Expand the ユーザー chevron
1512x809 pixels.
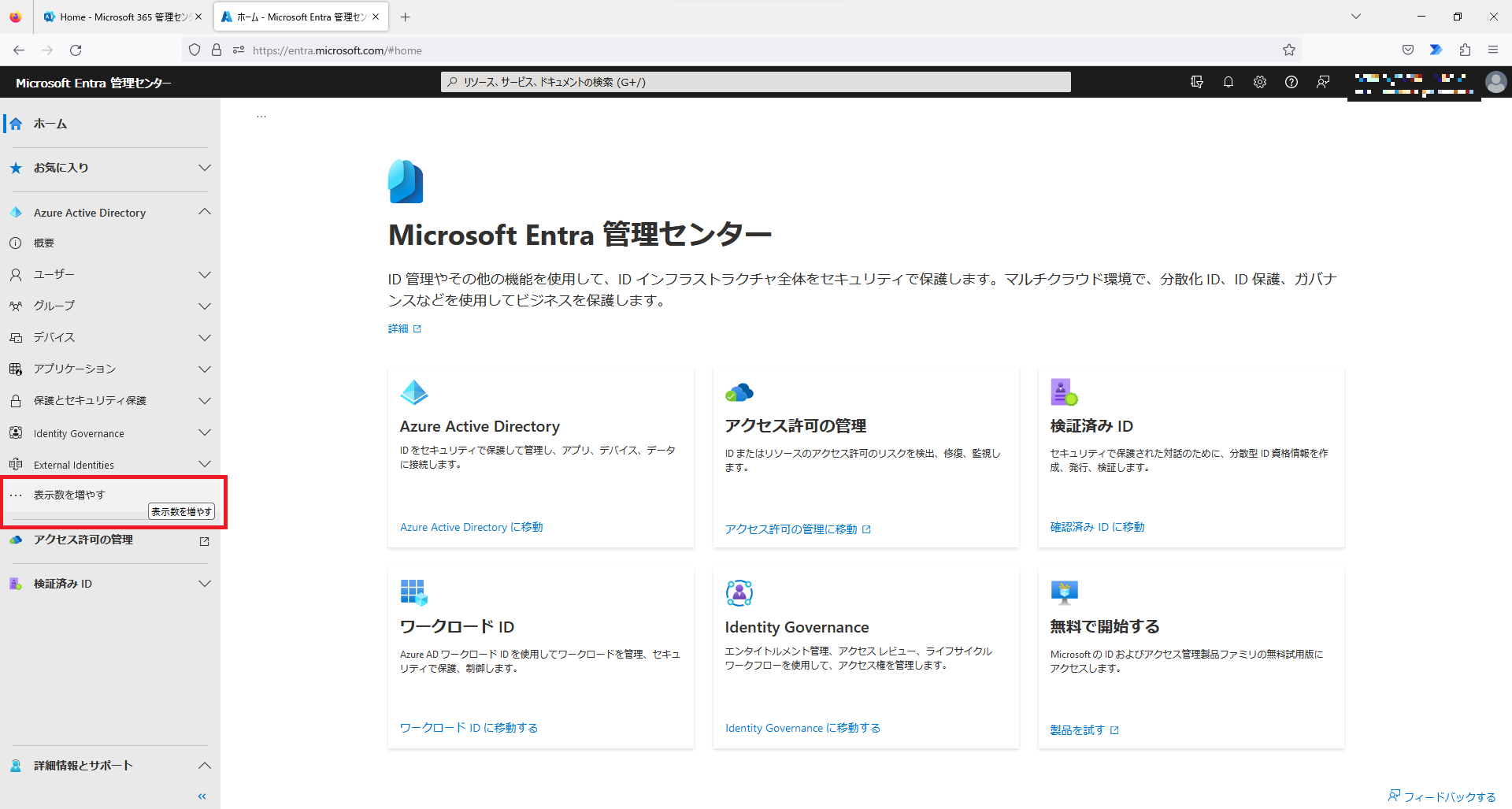[205, 274]
